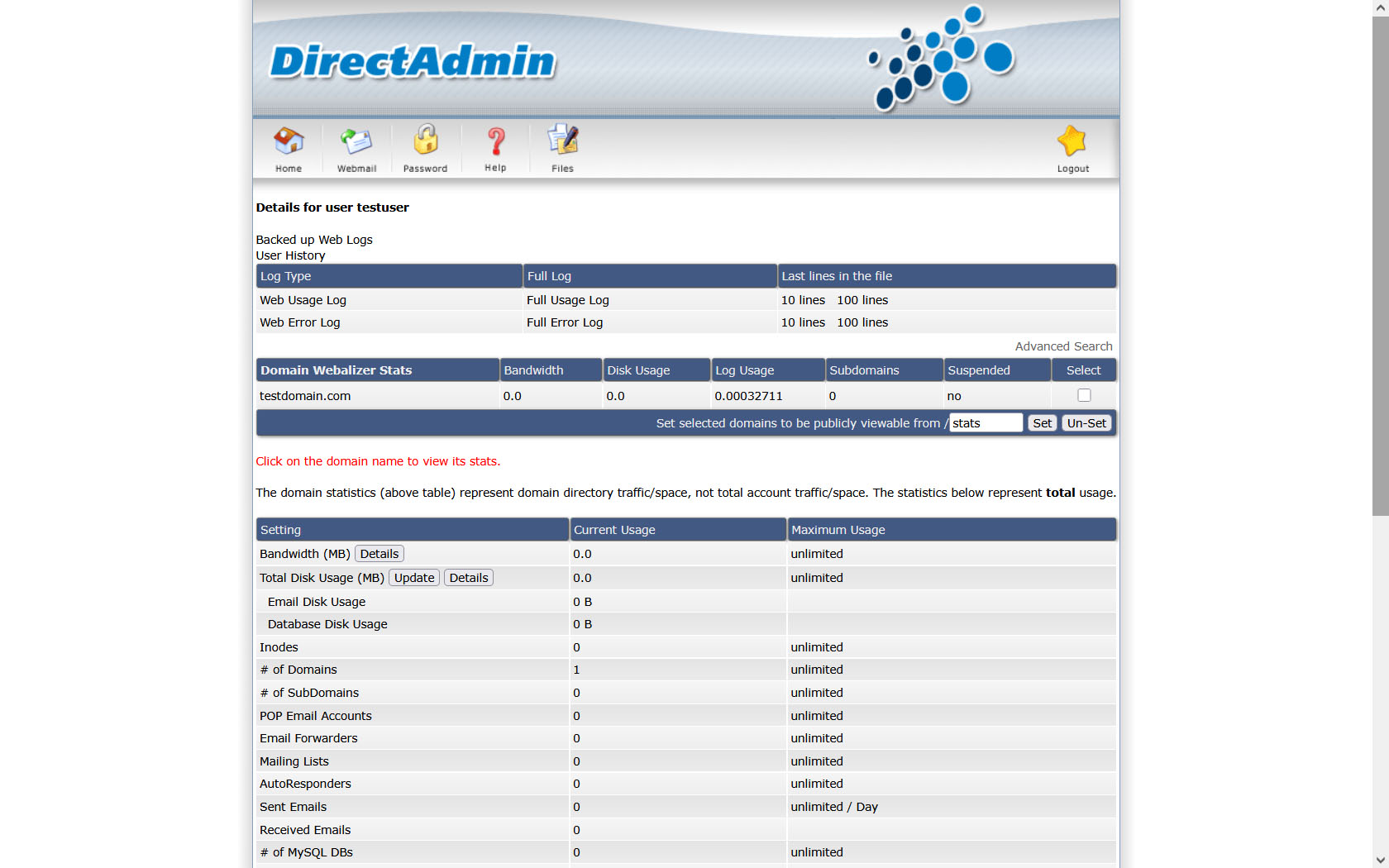The width and height of the screenshot is (1389, 868).
Task: Click the DirectAdmin logo
Action: pyautogui.click(x=413, y=62)
